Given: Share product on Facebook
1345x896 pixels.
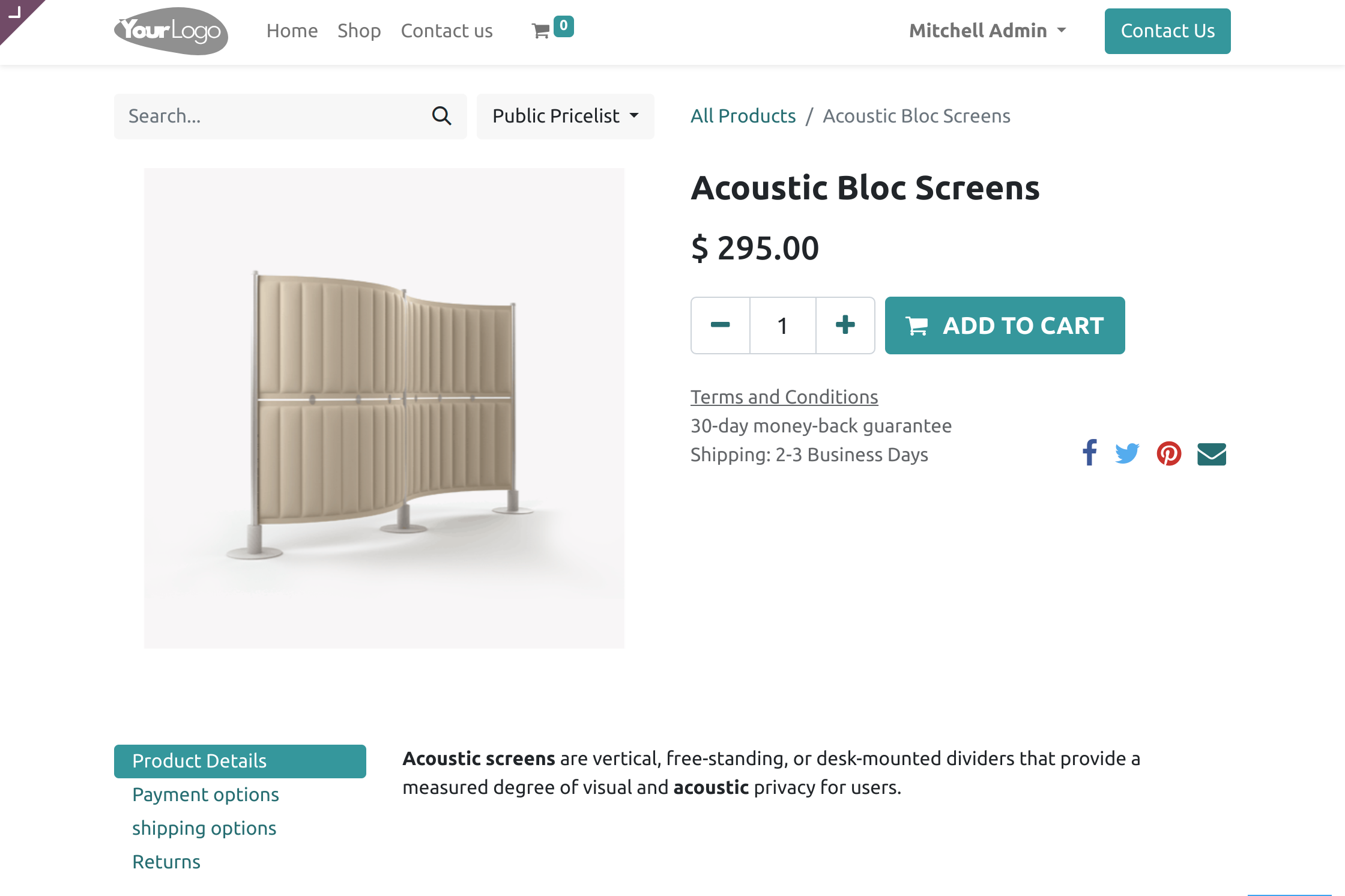Looking at the screenshot, I should 1089,453.
